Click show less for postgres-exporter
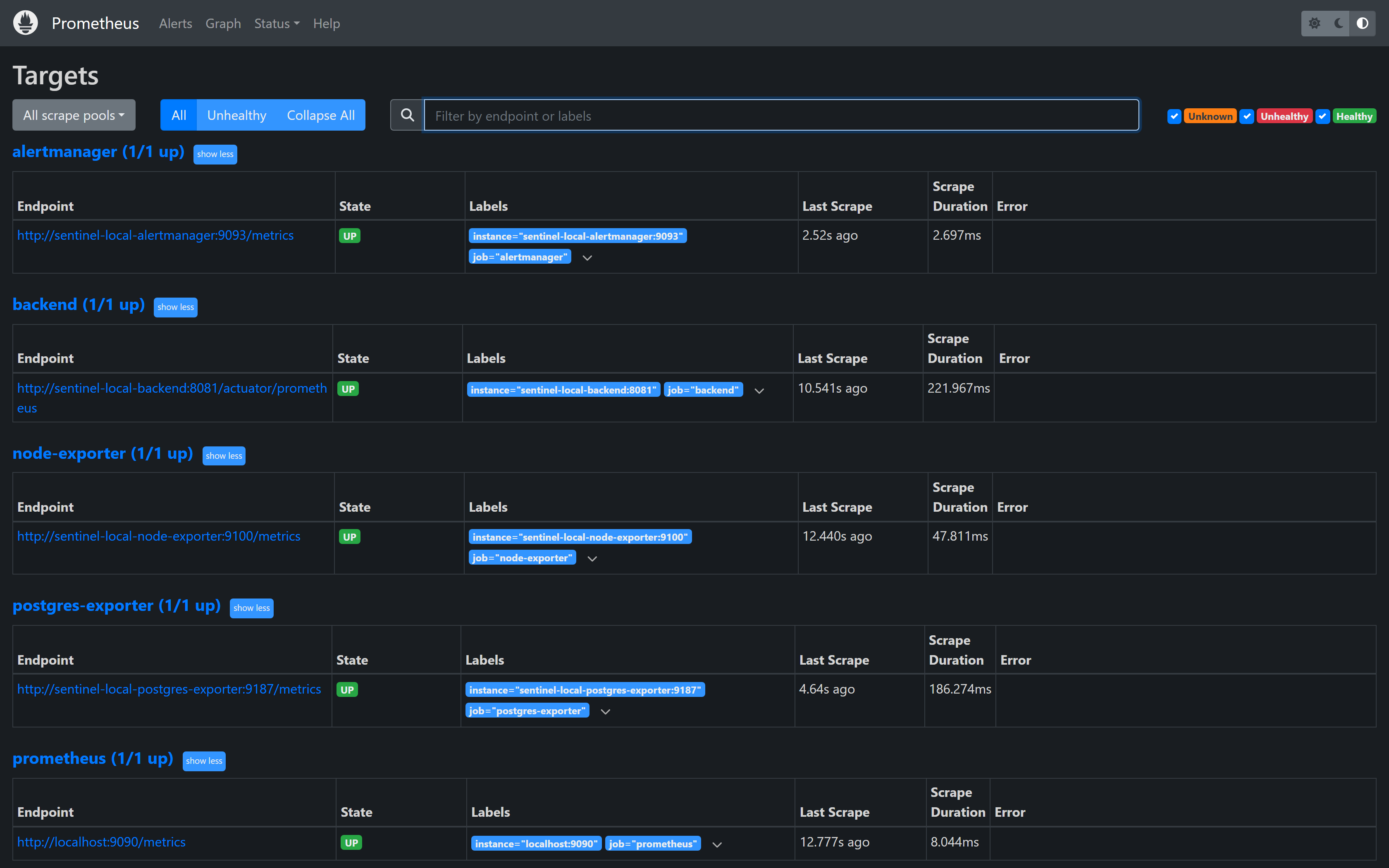Viewport: 1389px width, 868px height. point(251,608)
